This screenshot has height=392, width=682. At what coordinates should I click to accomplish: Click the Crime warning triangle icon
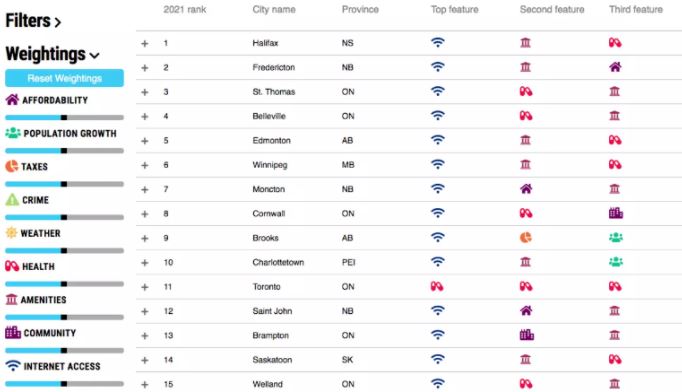pos(12,200)
